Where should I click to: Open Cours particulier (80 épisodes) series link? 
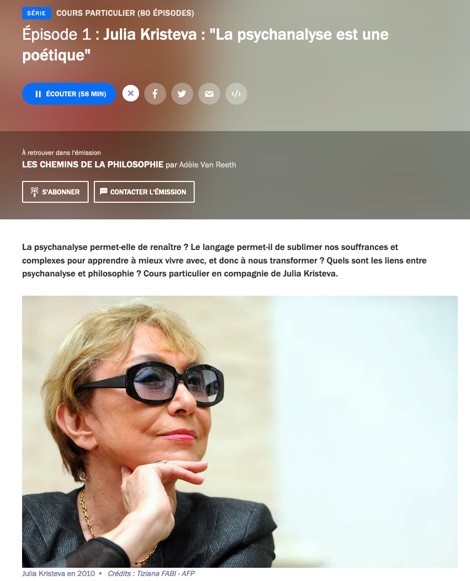click(125, 13)
